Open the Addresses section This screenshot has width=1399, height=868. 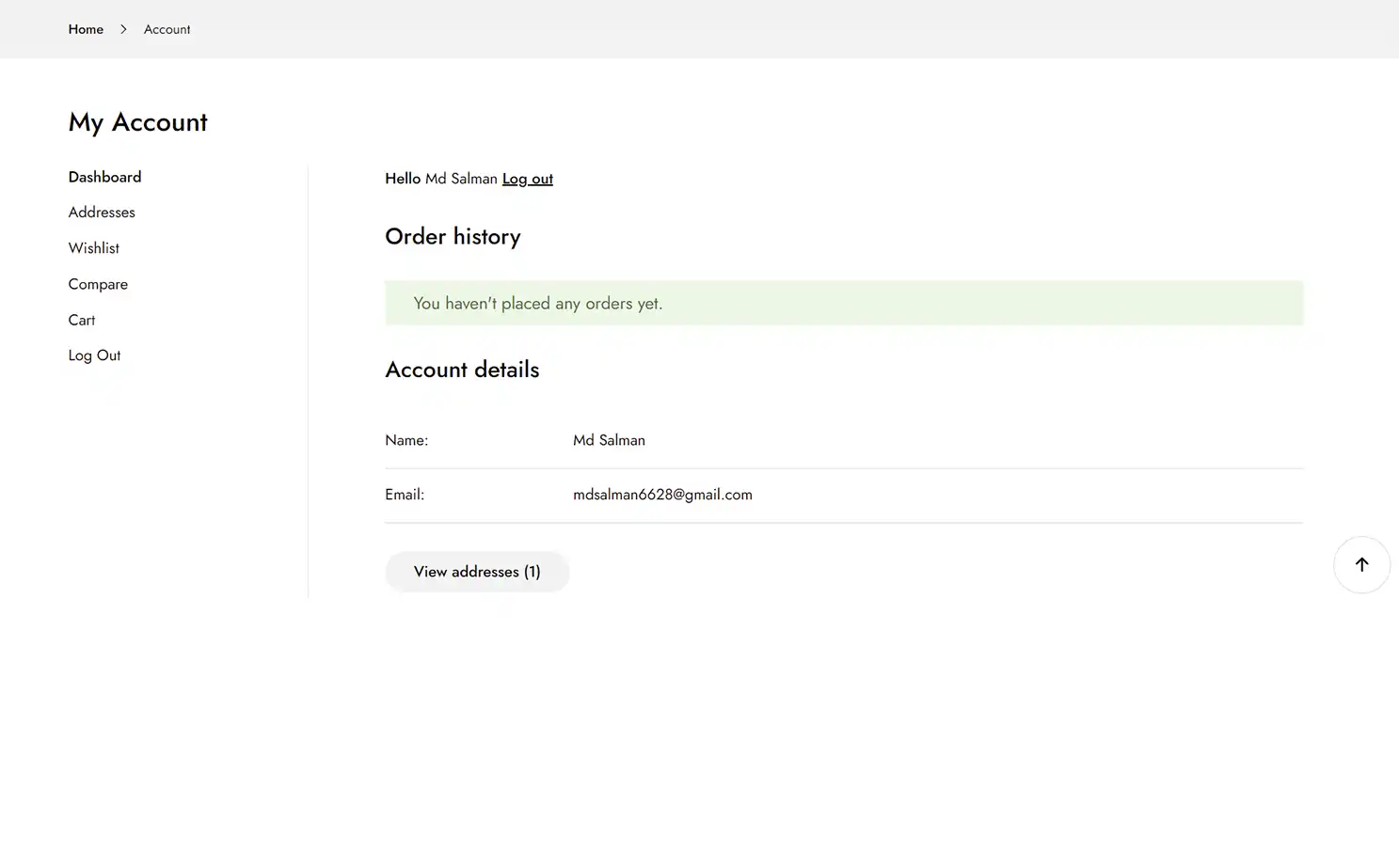pyautogui.click(x=101, y=212)
